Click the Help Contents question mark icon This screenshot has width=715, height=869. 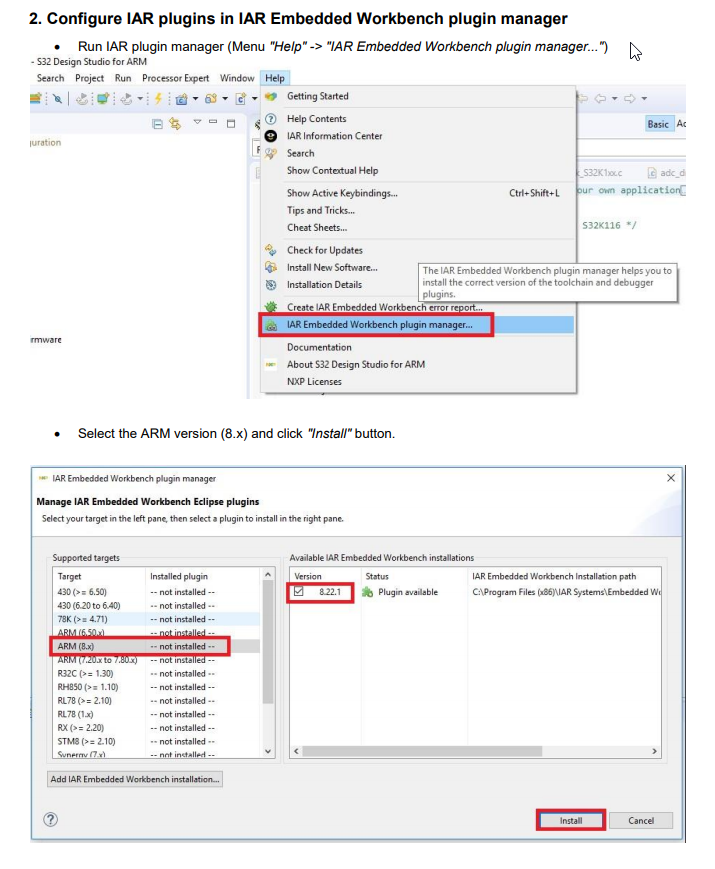point(270,119)
